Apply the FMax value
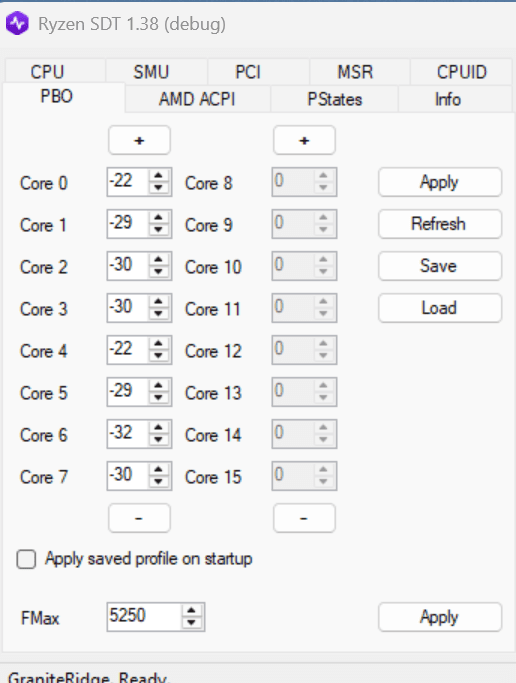The image size is (516, 683). 440,617
